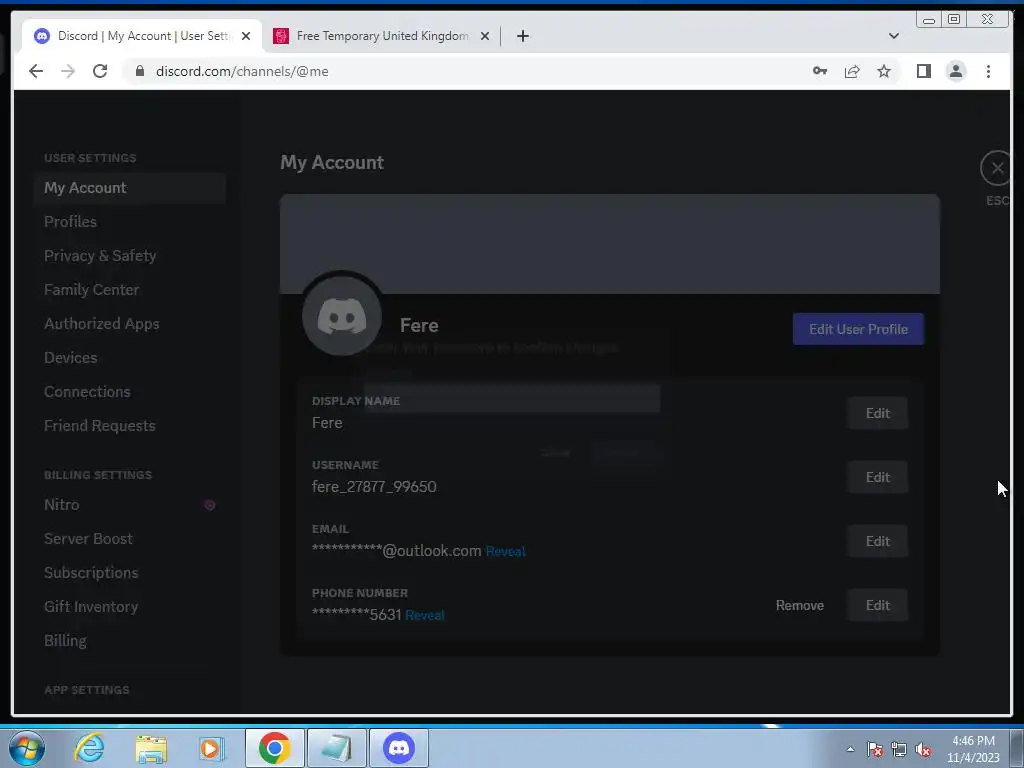Open new tab with plus button
Screen dimensions: 1024x768
coord(522,36)
